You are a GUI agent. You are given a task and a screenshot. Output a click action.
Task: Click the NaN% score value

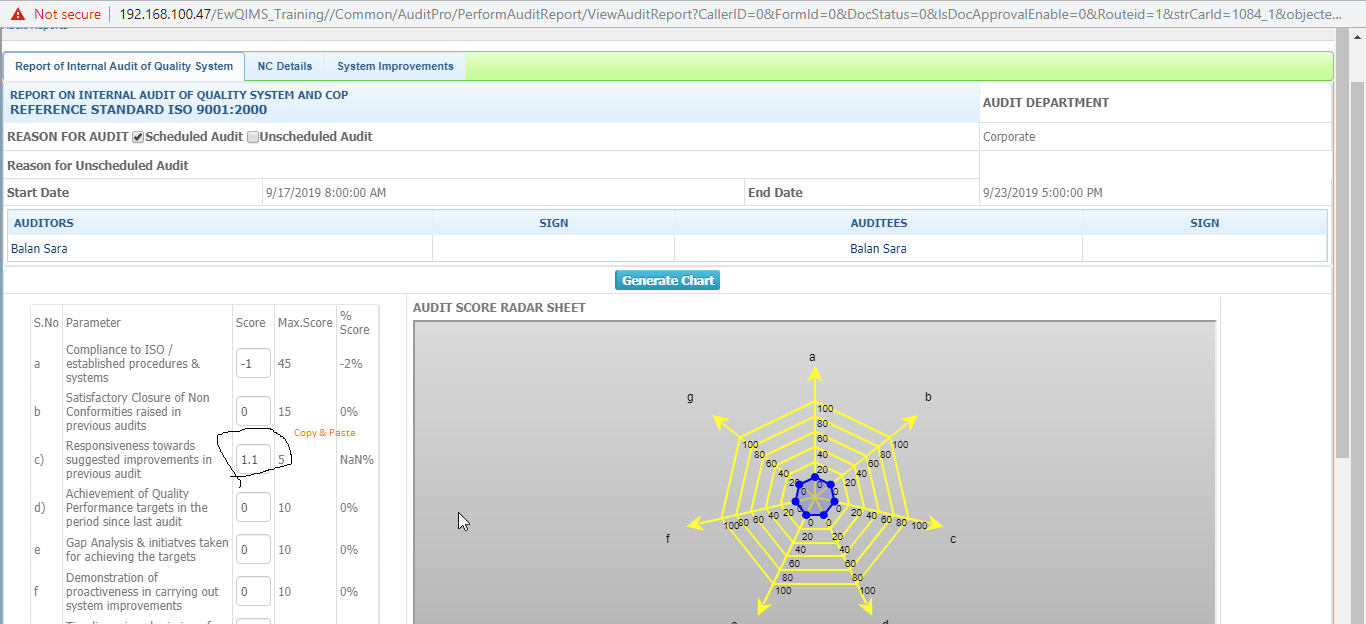coord(357,459)
